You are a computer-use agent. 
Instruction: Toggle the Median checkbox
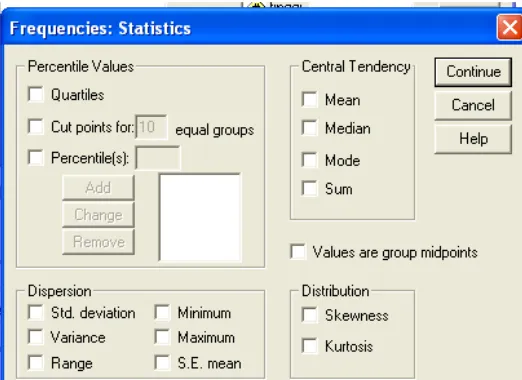(309, 128)
